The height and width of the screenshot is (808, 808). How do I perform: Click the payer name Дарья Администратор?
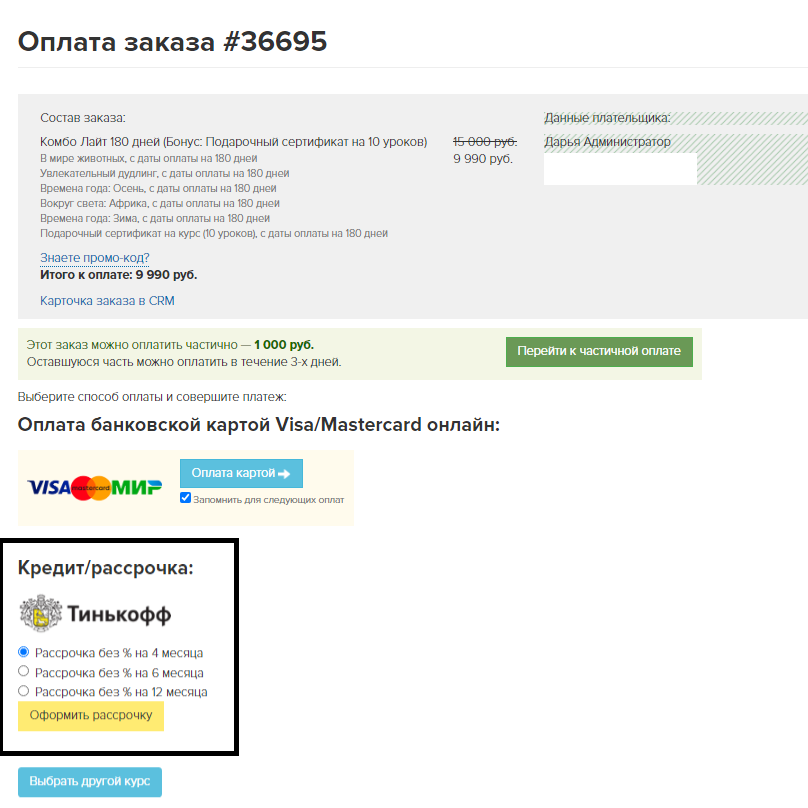tap(608, 142)
